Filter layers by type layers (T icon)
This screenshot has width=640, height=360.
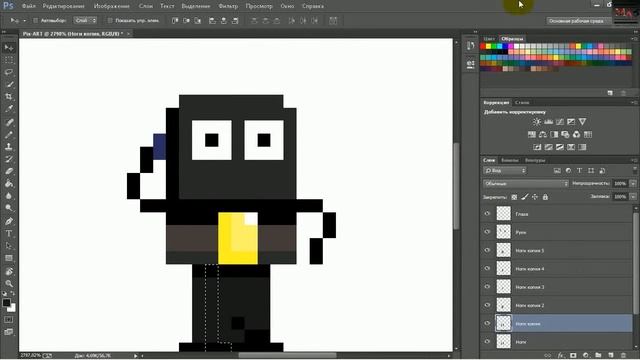click(579, 171)
